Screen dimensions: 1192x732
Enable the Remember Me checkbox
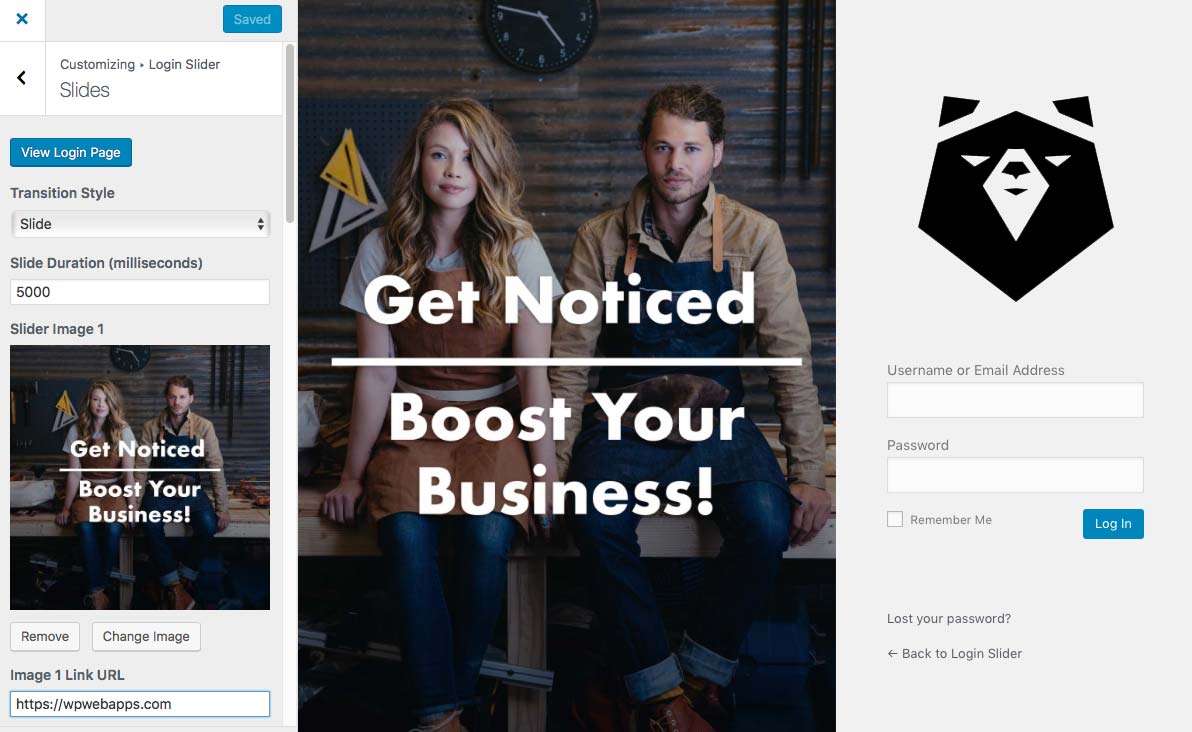[894, 519]
